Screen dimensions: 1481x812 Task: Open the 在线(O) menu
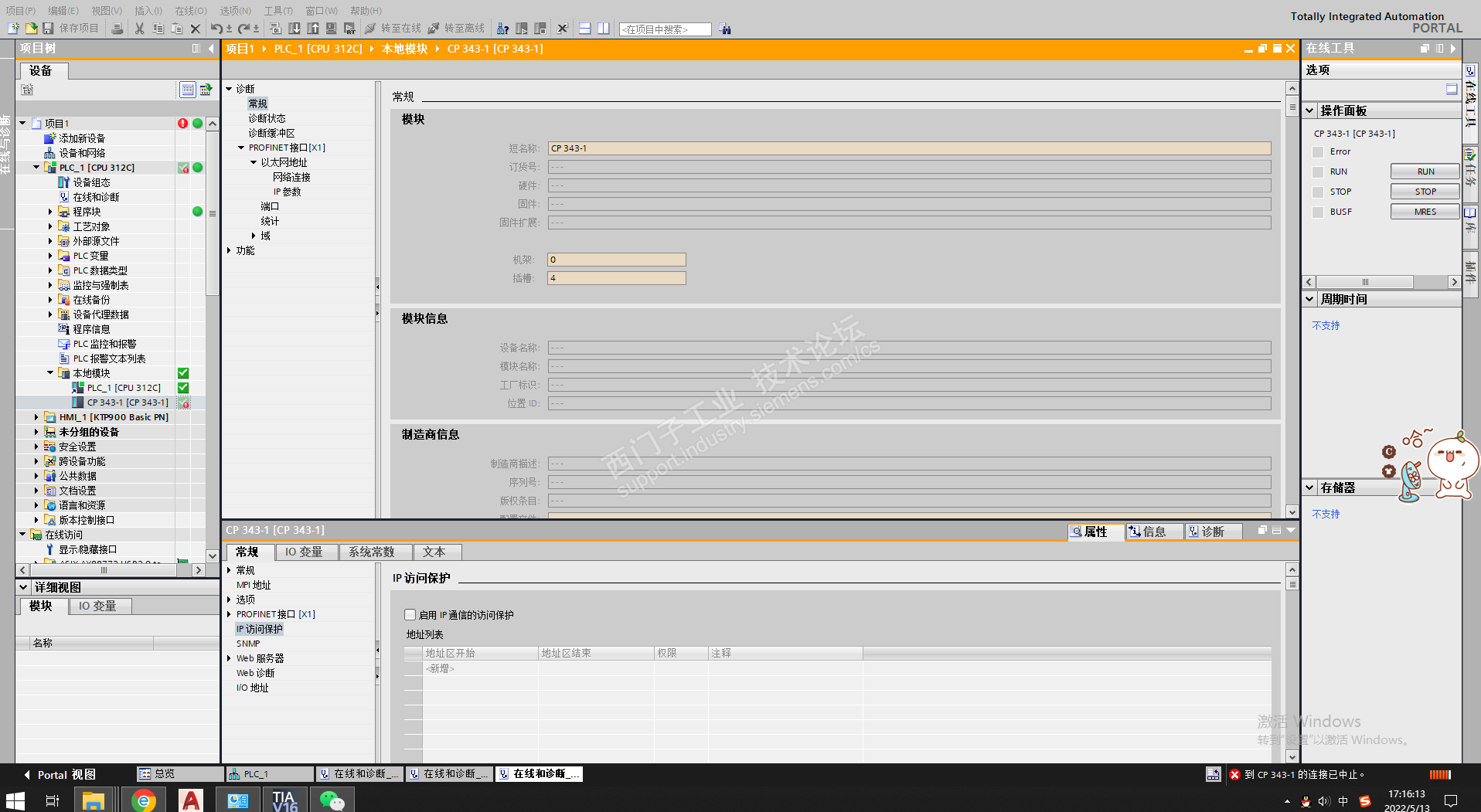(x=191, y=11)
